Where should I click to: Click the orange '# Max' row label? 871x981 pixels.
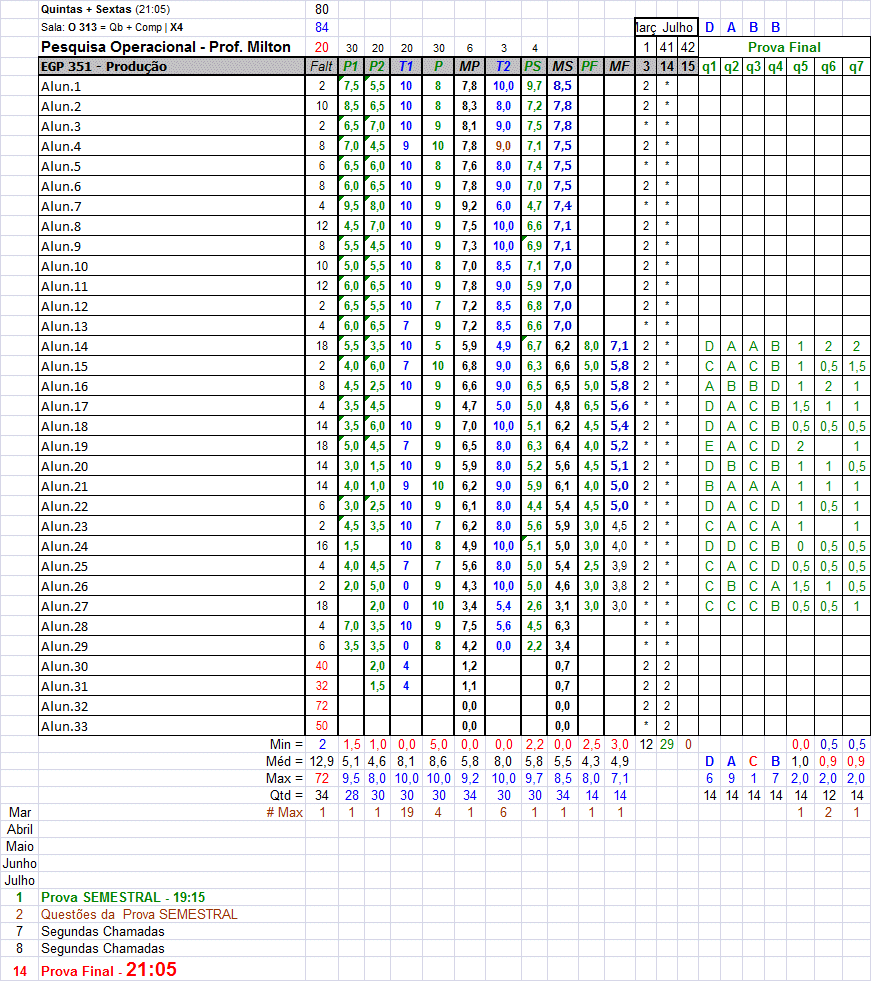(x=284, y=812)
